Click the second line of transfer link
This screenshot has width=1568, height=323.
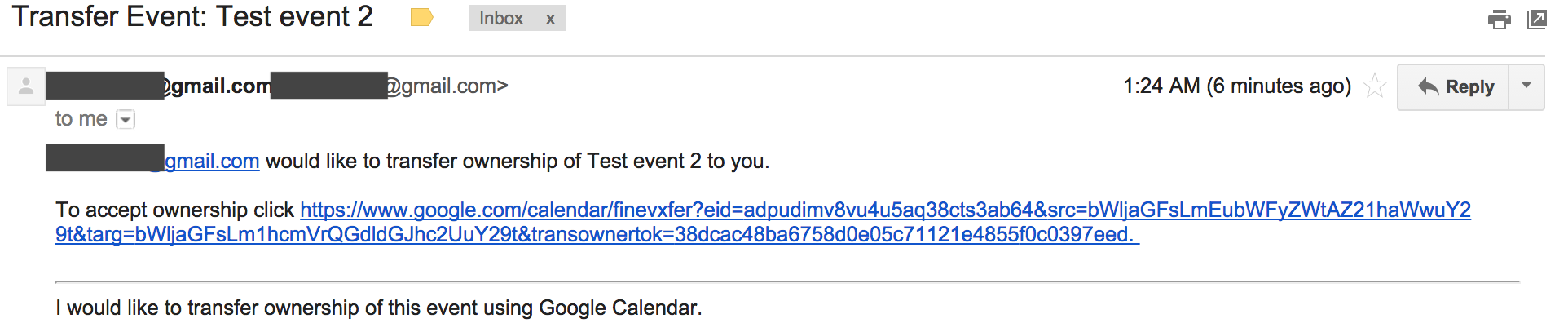tap(597, 235)
